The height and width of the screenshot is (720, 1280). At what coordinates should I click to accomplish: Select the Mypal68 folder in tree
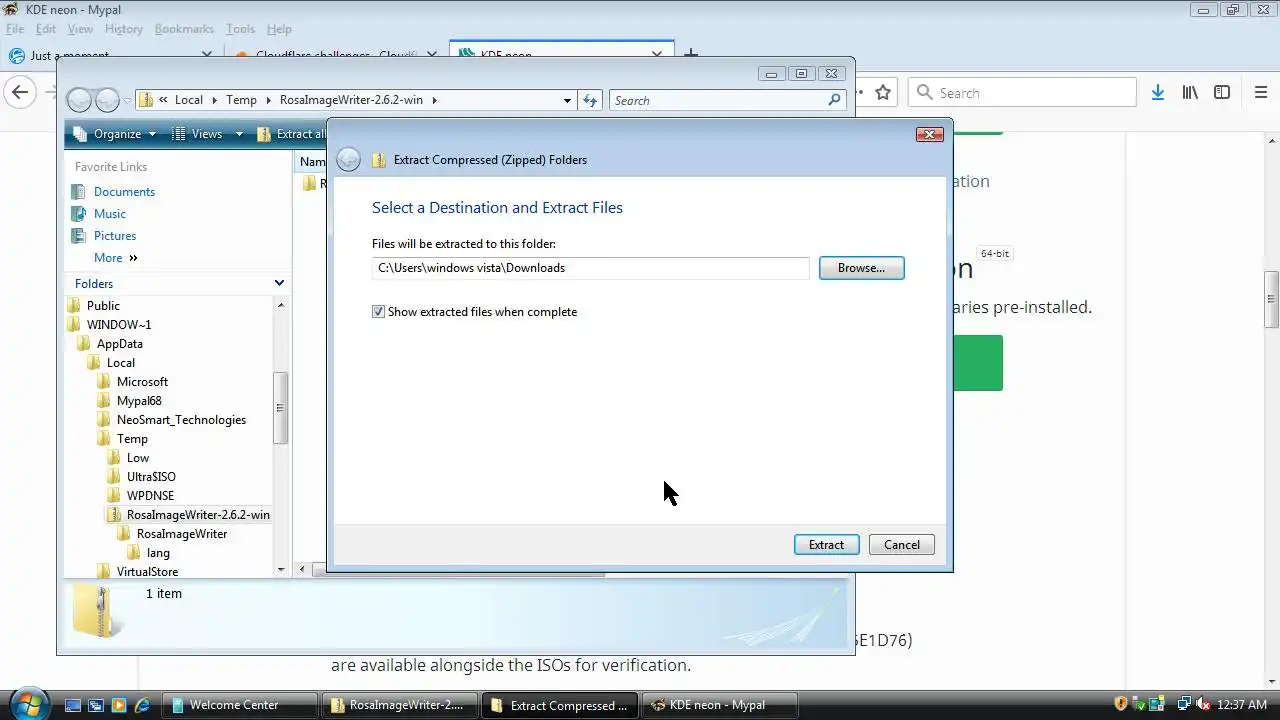click(139, 401)
